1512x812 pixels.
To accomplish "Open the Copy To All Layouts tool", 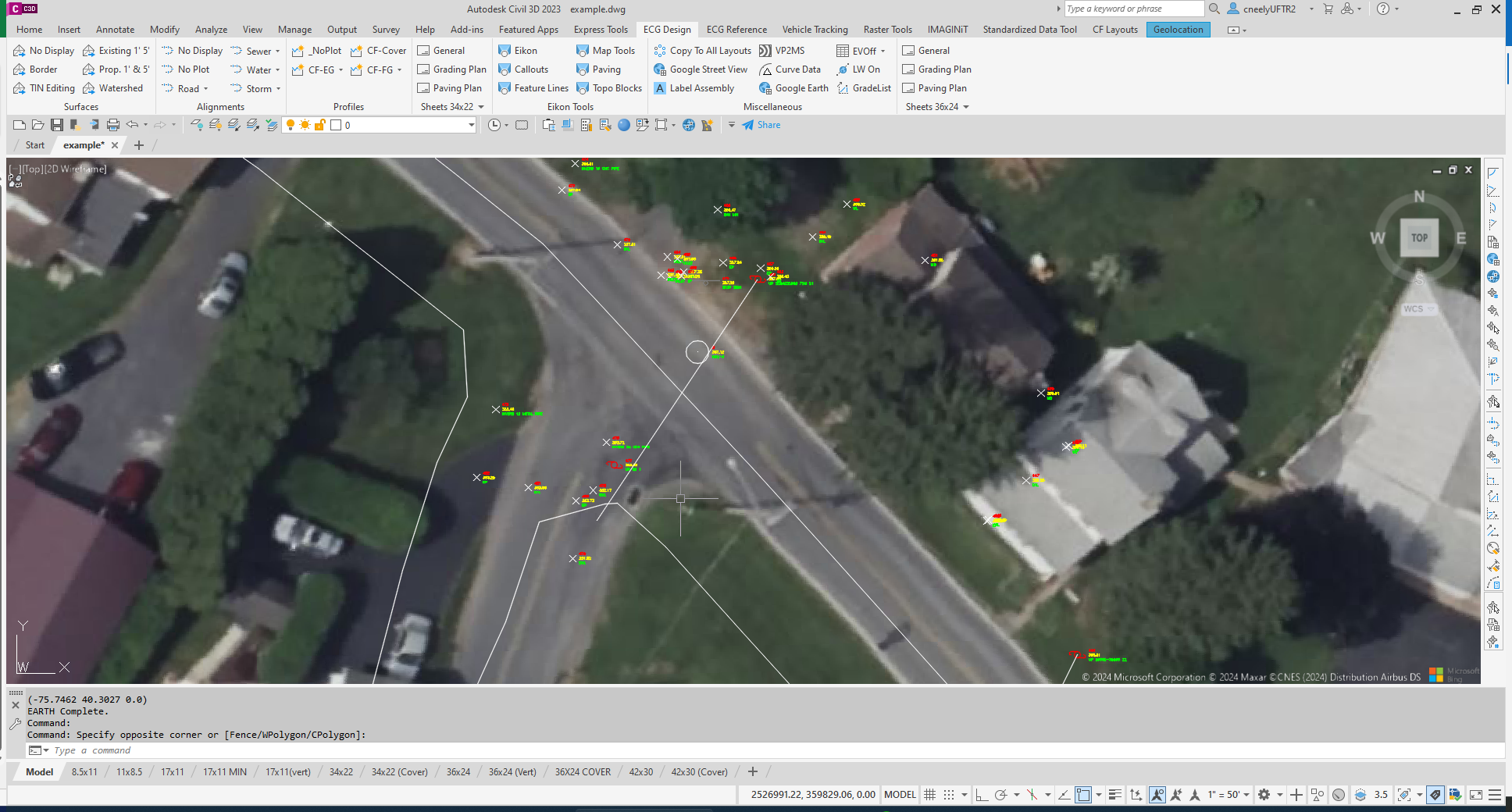I will pos(702,50).
